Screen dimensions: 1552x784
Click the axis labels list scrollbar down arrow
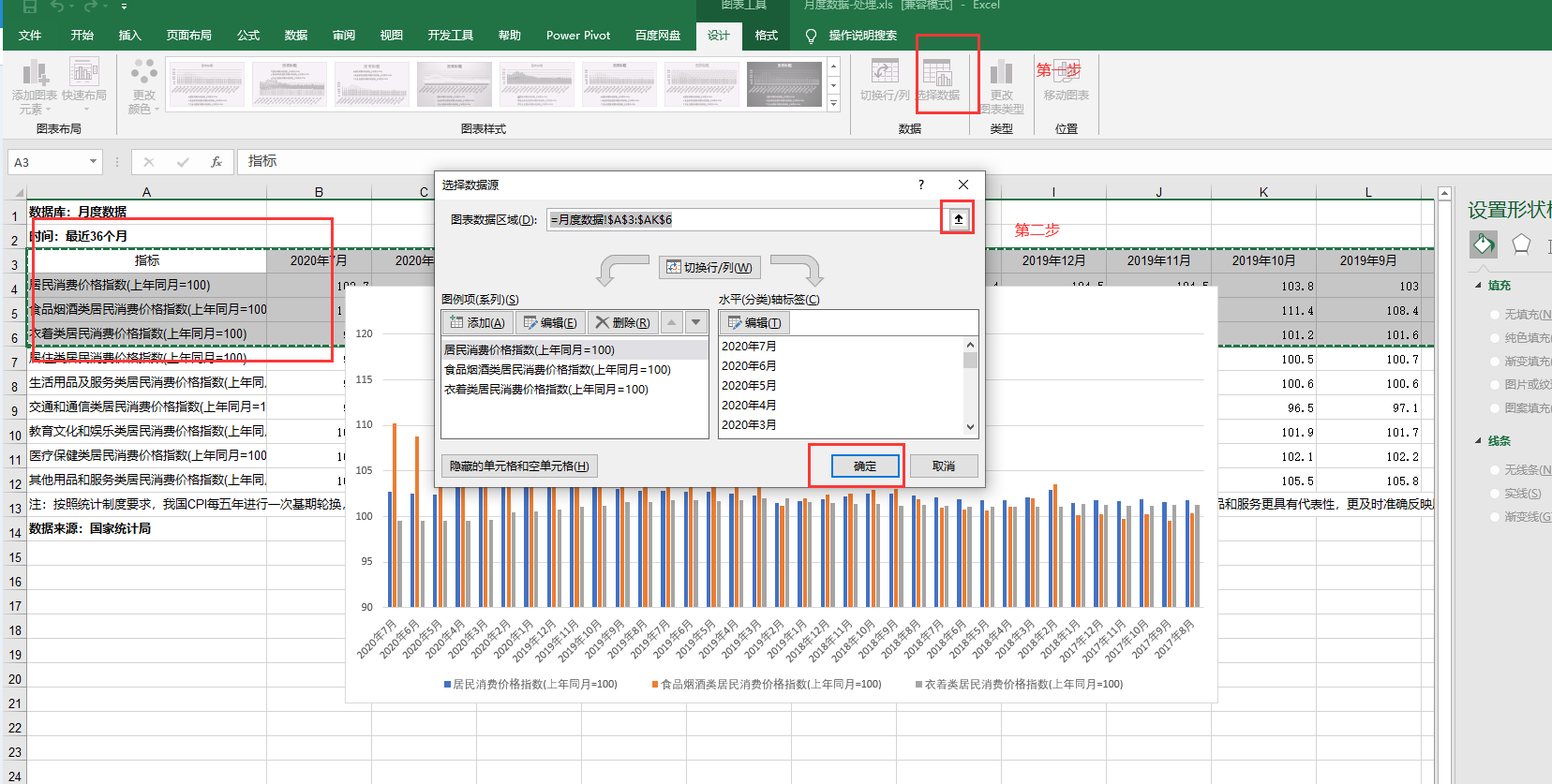click(970, 426)
